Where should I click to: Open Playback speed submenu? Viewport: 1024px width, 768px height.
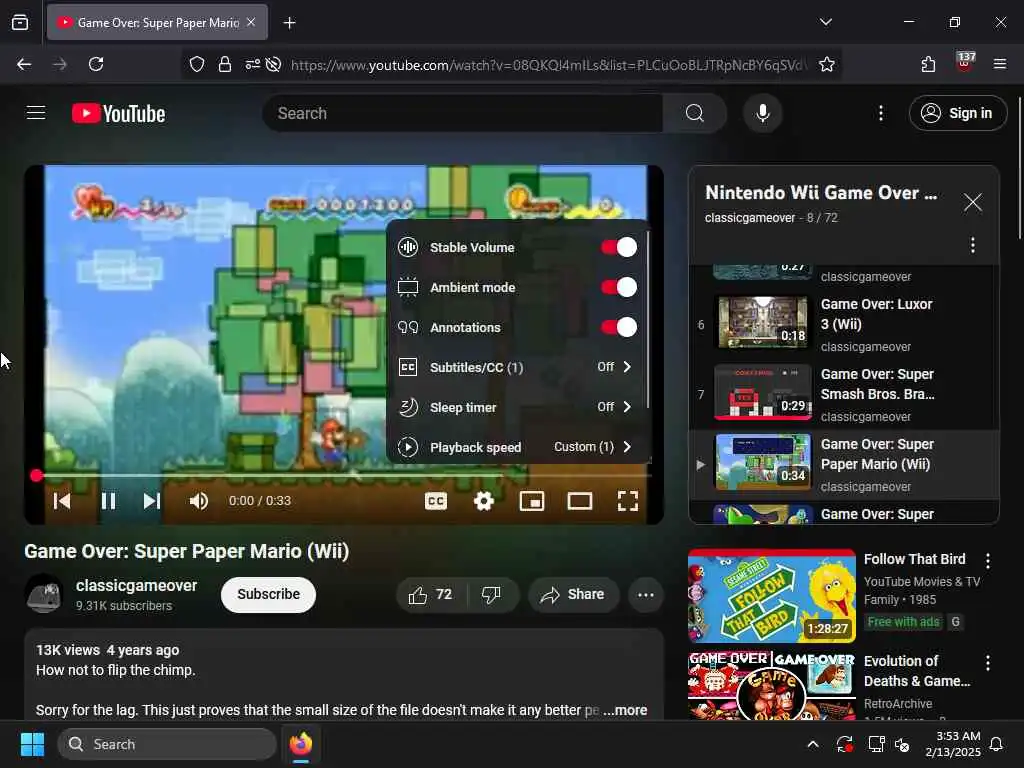tap(515, 447)
